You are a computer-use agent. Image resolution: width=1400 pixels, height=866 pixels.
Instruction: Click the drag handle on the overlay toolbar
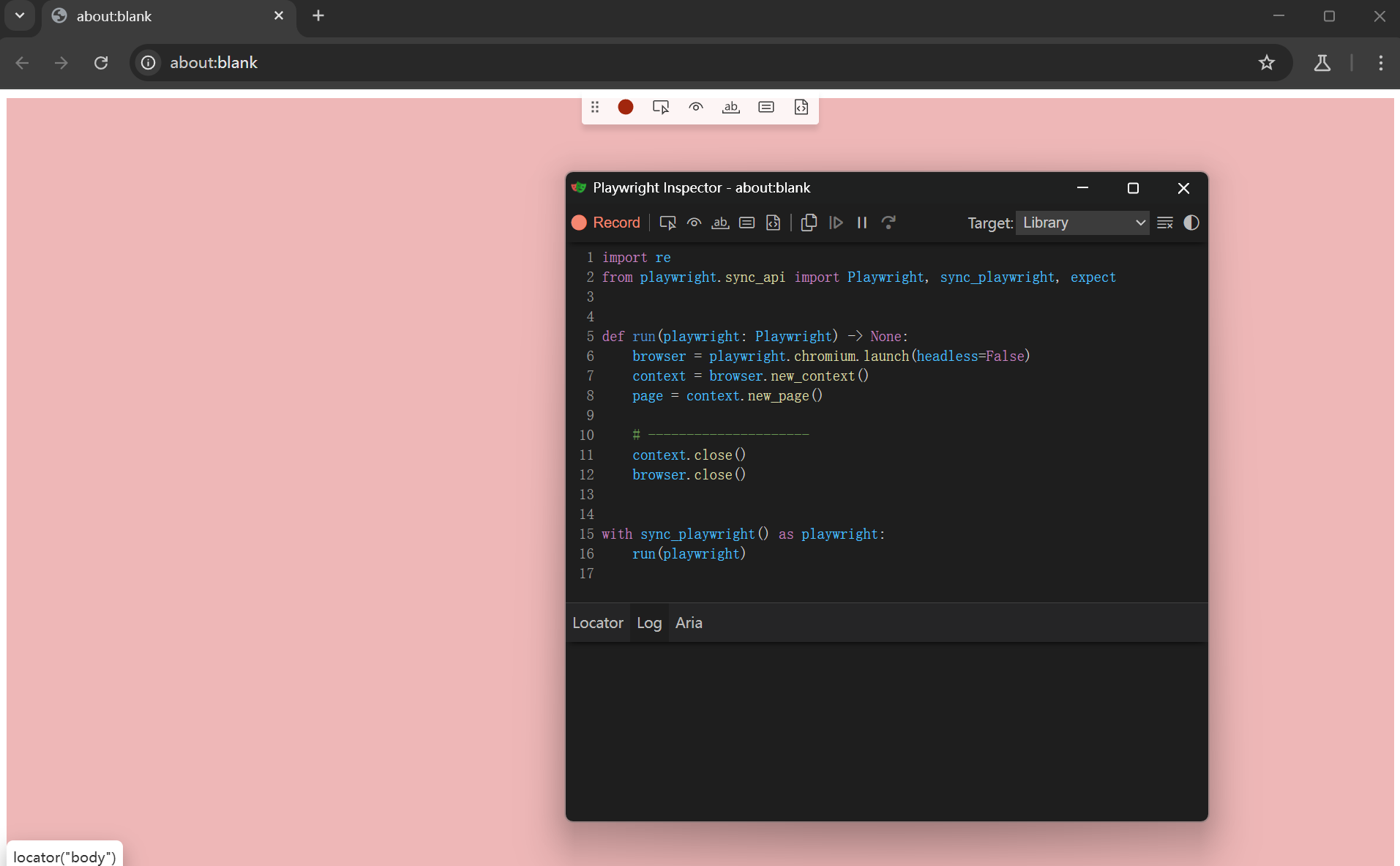[x=595, y=107]
